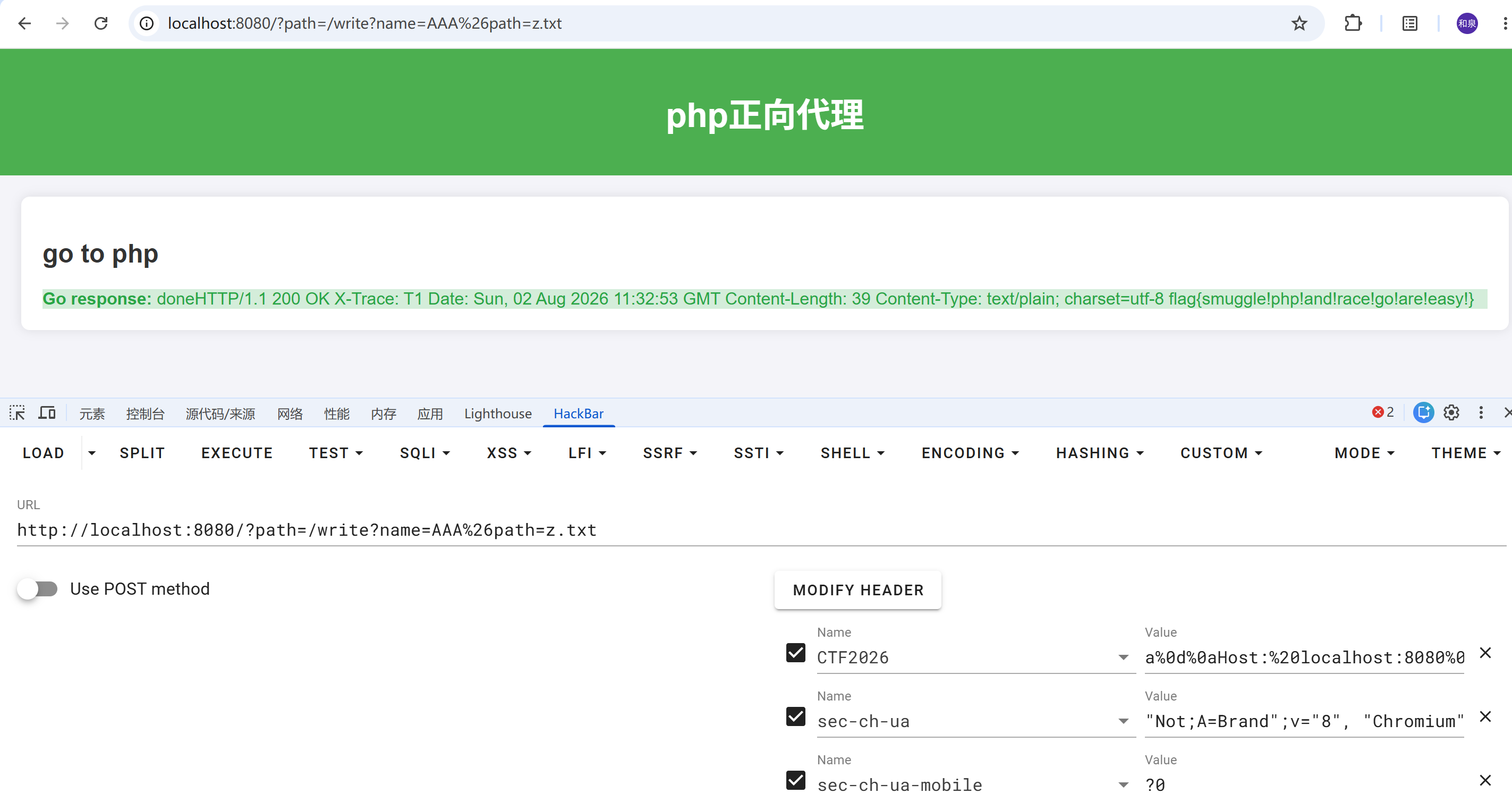1512x793 pixels.
Task: Click the browser forward arrow
Action: [x=62, y=23]
